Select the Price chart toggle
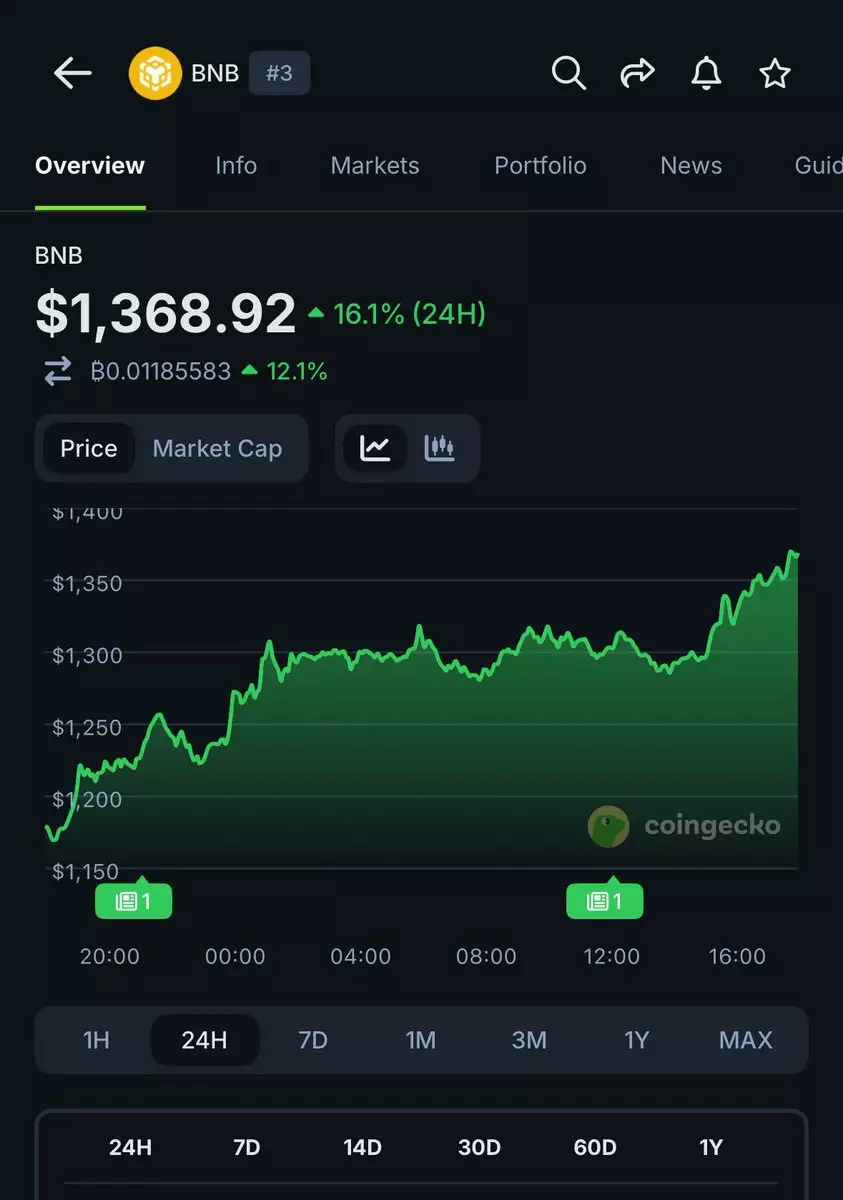Screen dimensions: 843x1200 tap(89, 449)
